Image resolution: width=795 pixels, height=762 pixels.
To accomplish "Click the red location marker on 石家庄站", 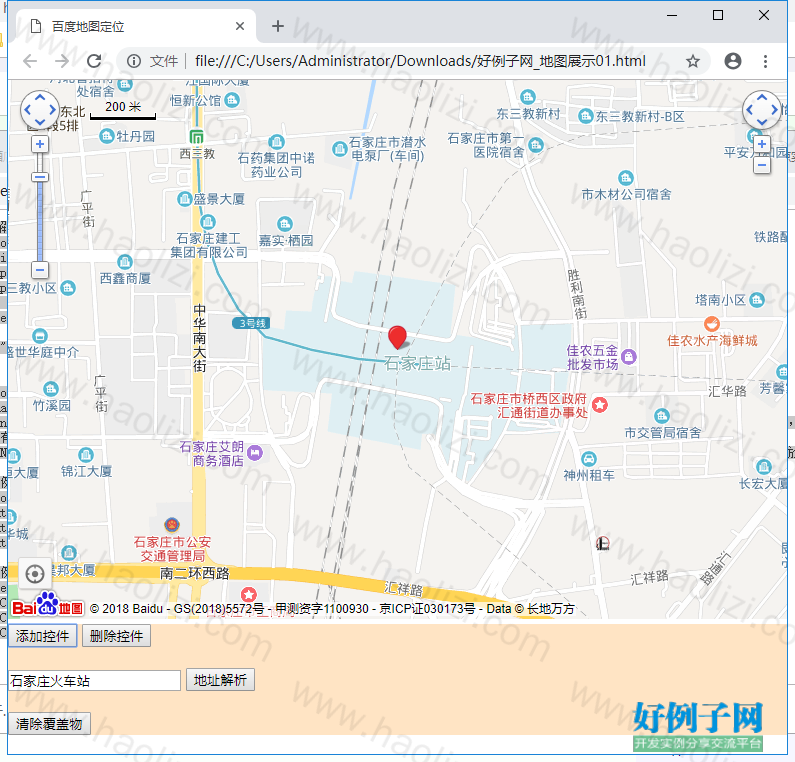I will 397,337.
